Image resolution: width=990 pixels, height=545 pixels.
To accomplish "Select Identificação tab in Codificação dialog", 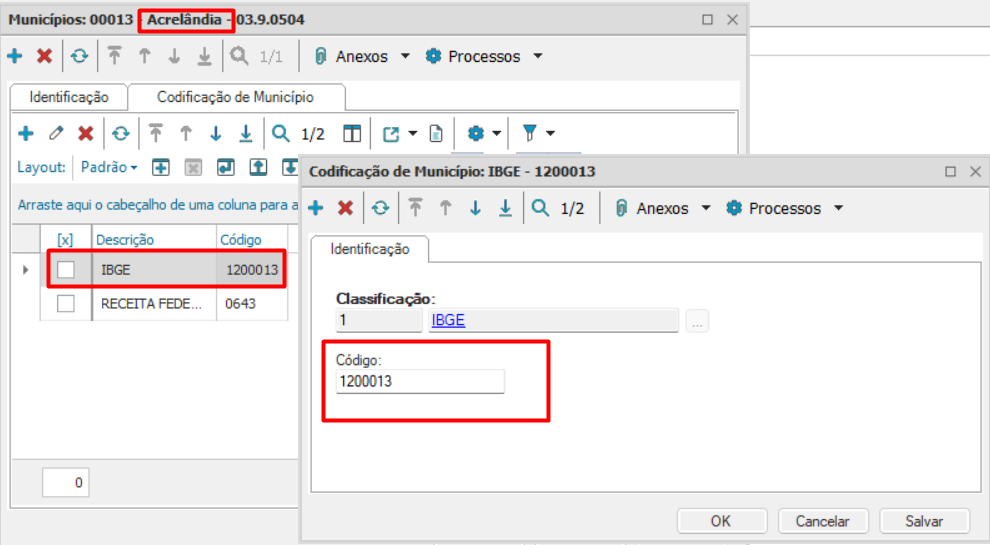I will pyautogui.click(x=369, y=249).
